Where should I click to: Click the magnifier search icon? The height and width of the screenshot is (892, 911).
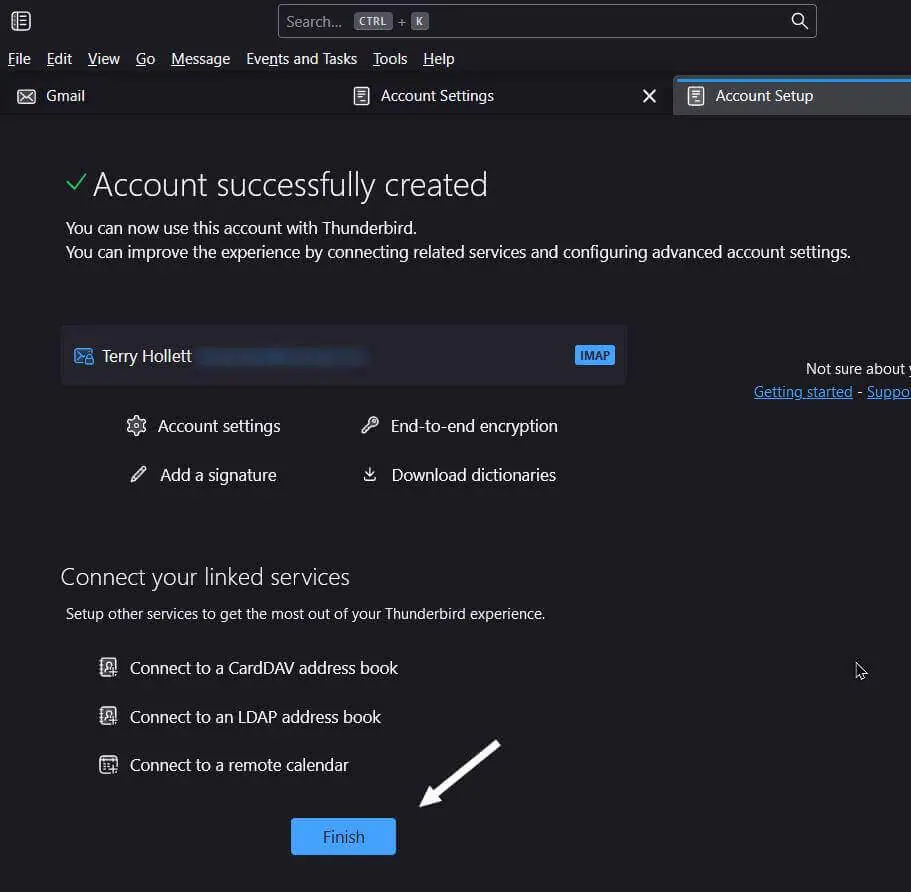(799, 21)
